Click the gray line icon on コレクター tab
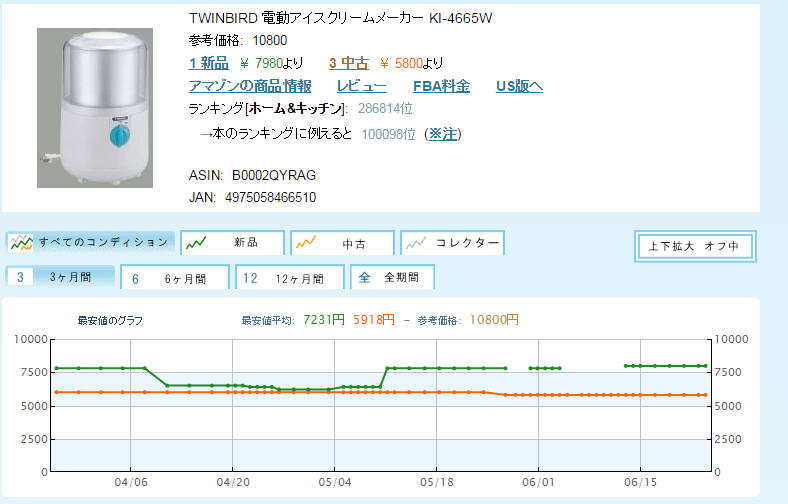Screen dimensions: 788x504 (x=416, y=243)
